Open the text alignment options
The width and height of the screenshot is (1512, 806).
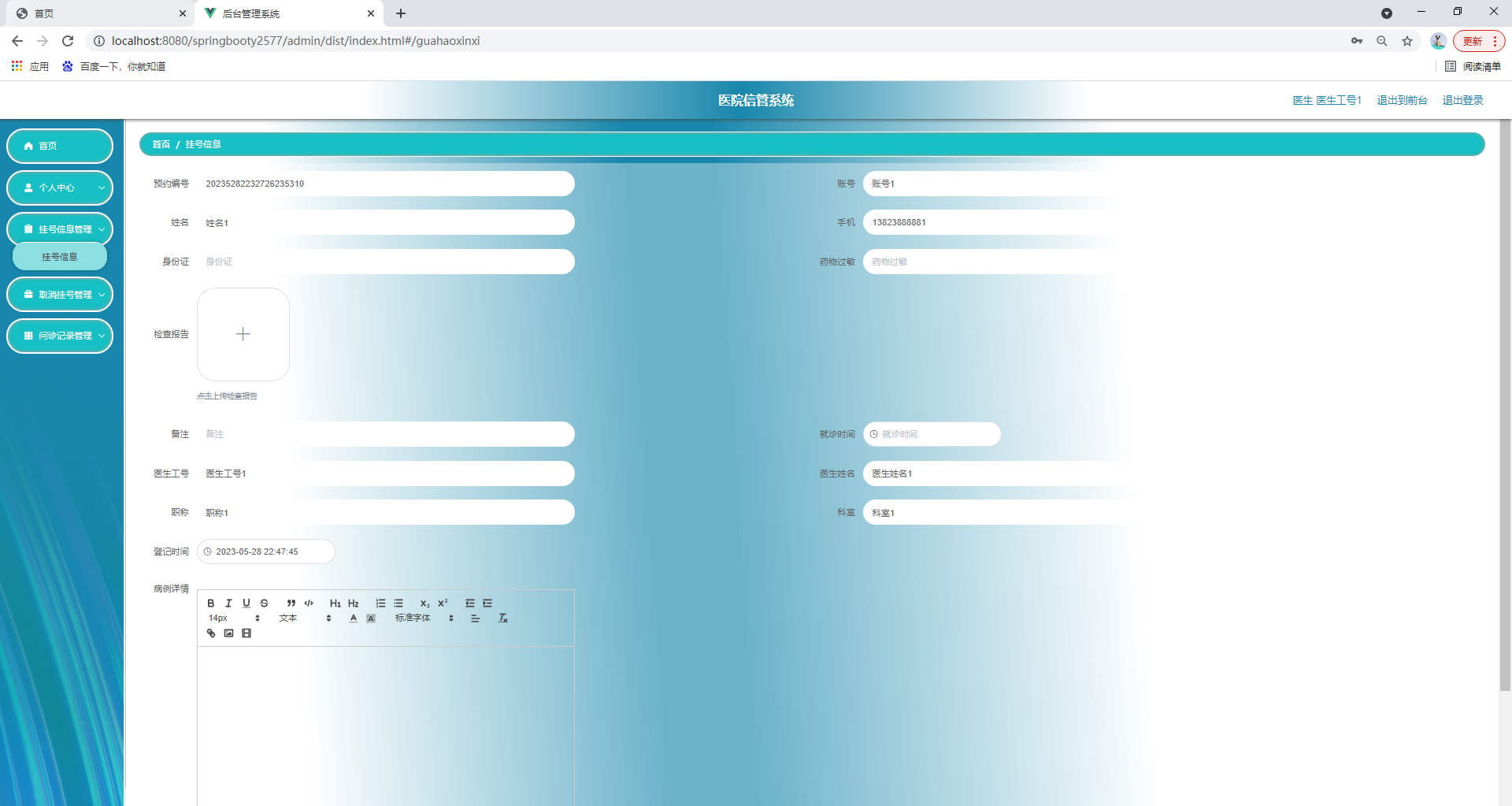pos(476,618)
